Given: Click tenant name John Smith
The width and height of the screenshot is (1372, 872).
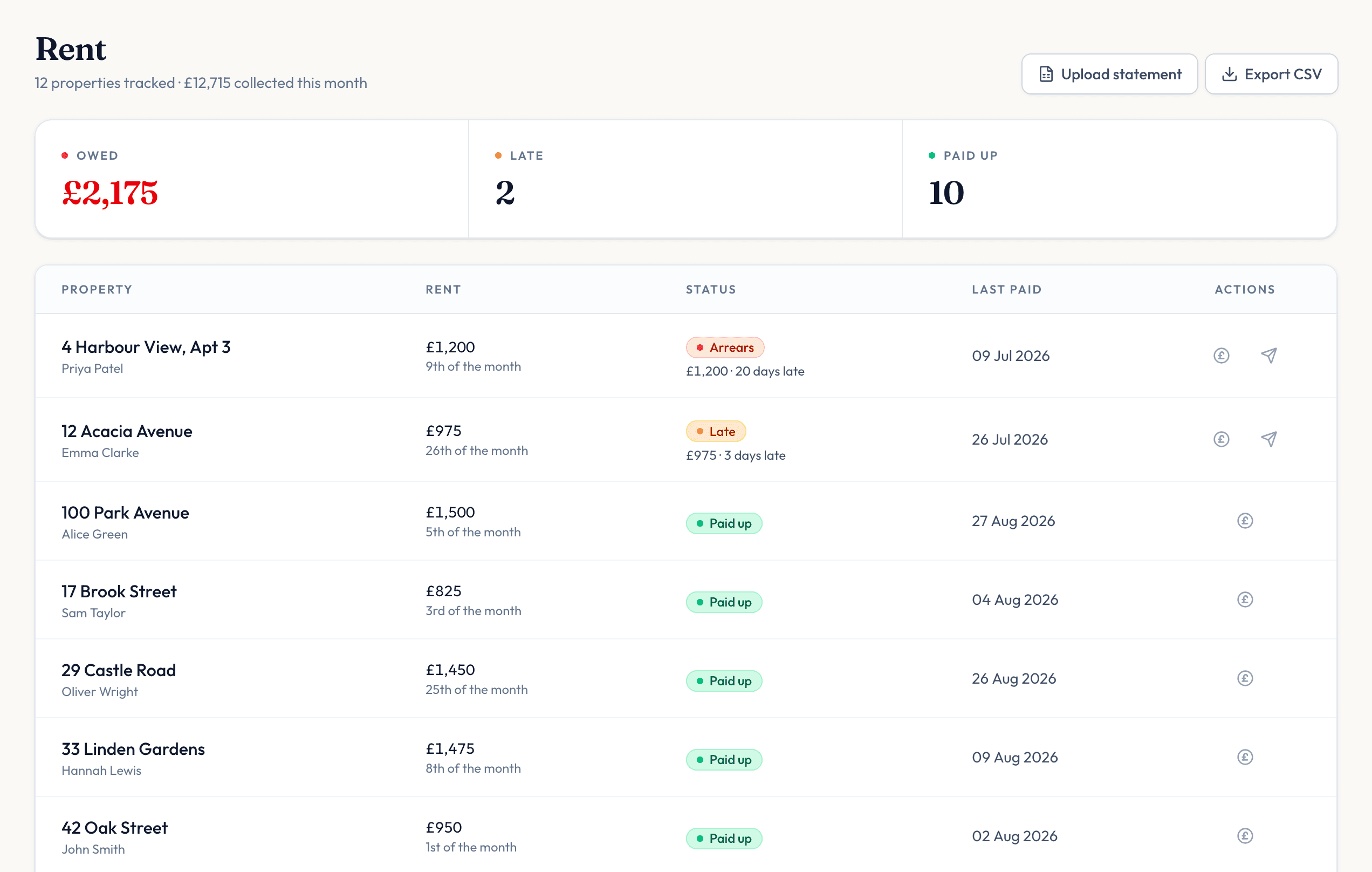Looking at the screenshot, I should tap(93, 849).
